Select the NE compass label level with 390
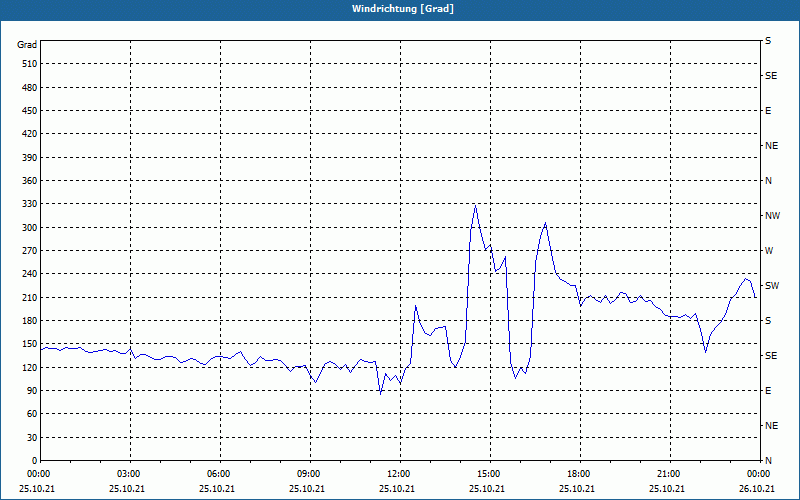The image size is (800, 500). pyautogui.click(x=771, y=146)
